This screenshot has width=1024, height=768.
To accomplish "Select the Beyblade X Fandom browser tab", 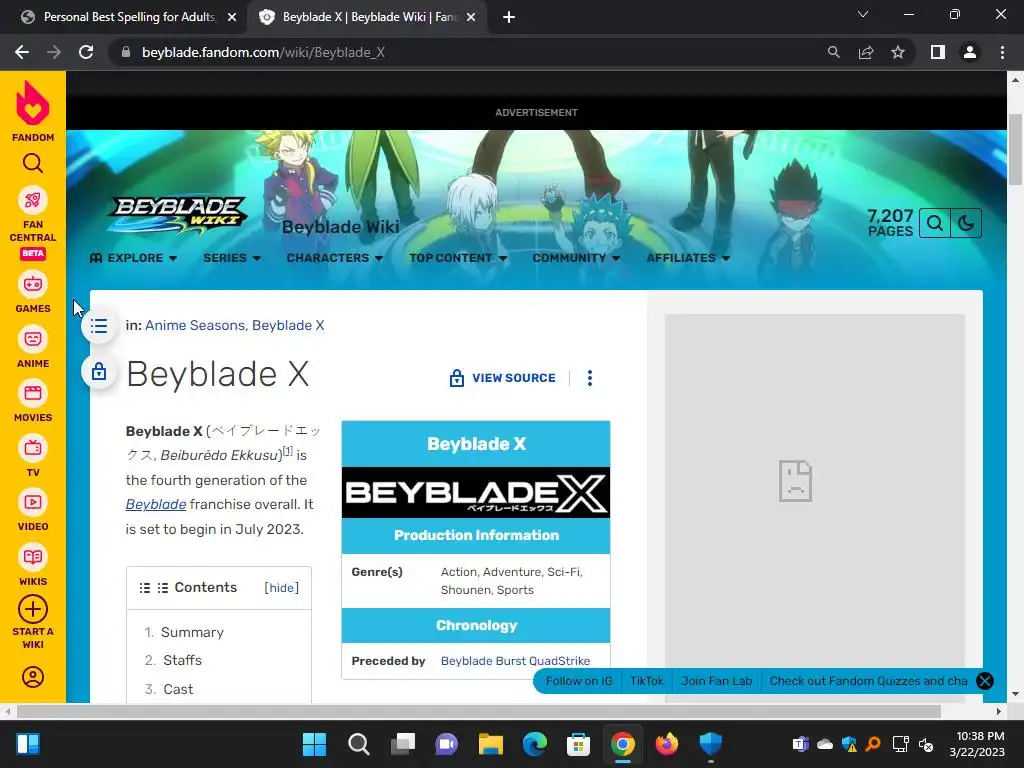I will [368, 17].
